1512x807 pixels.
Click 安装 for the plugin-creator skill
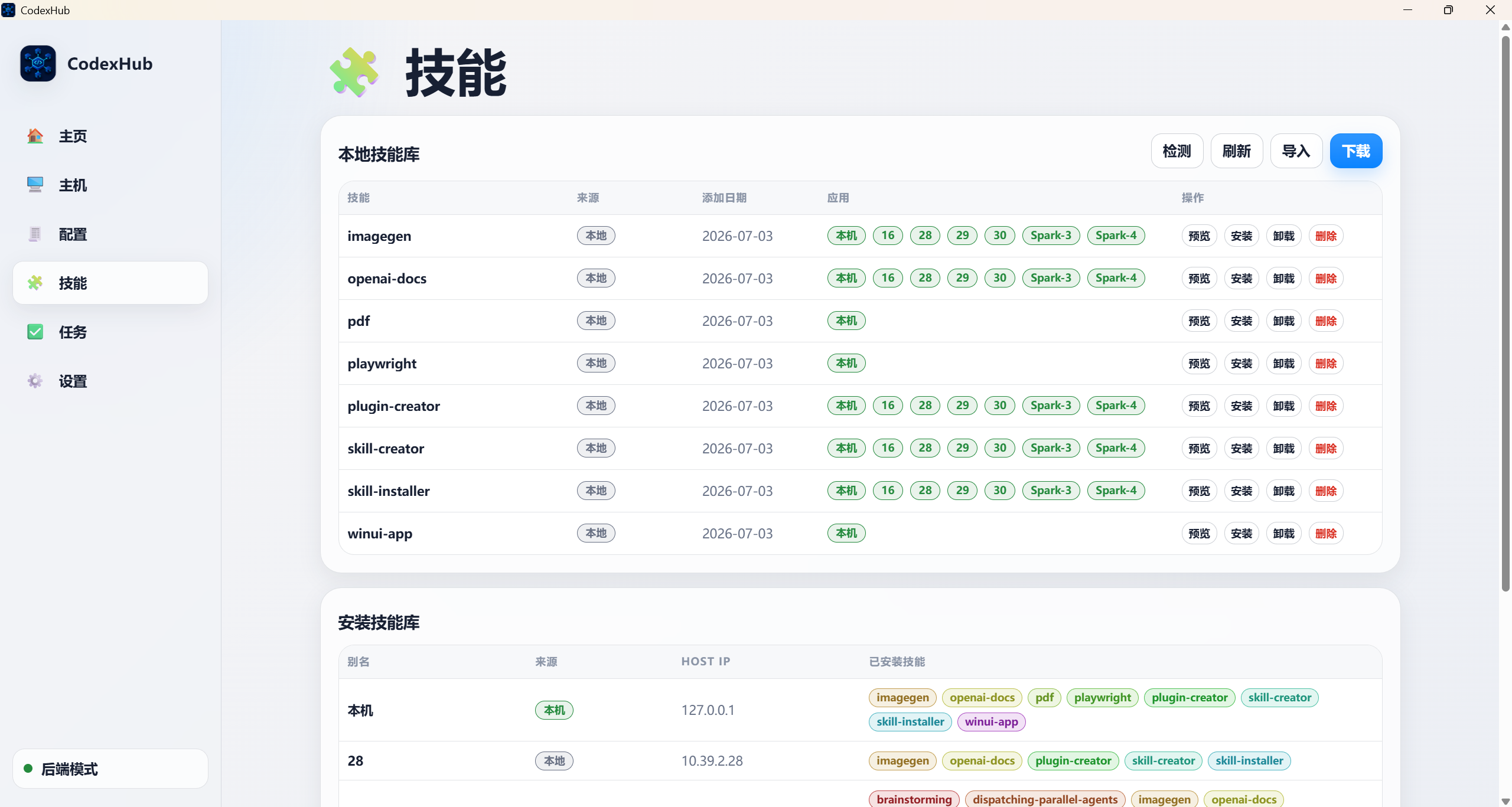pyautogui.click(x=1241, y=406)
